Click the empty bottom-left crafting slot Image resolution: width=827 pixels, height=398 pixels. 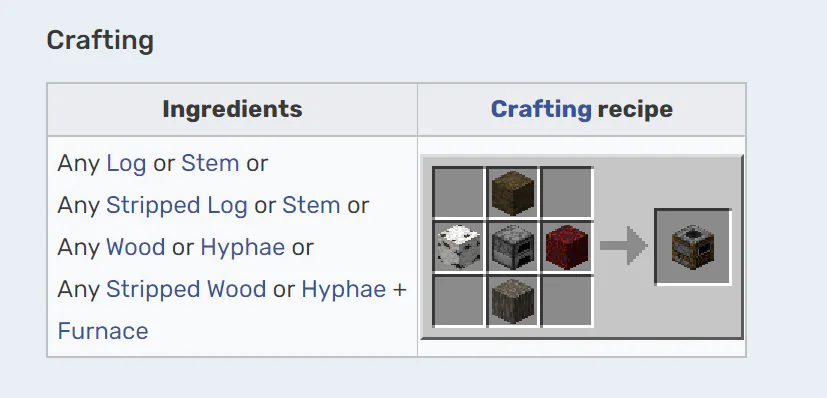[x=458, y=301]
